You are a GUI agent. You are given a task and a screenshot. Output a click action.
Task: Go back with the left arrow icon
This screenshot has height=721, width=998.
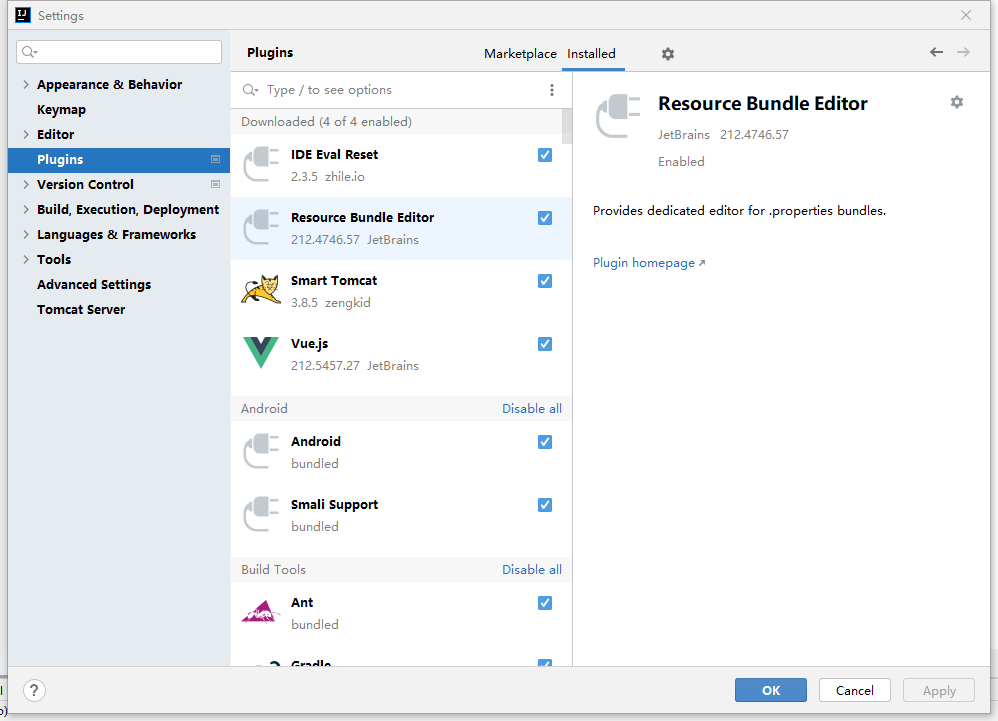click(936, 52)
